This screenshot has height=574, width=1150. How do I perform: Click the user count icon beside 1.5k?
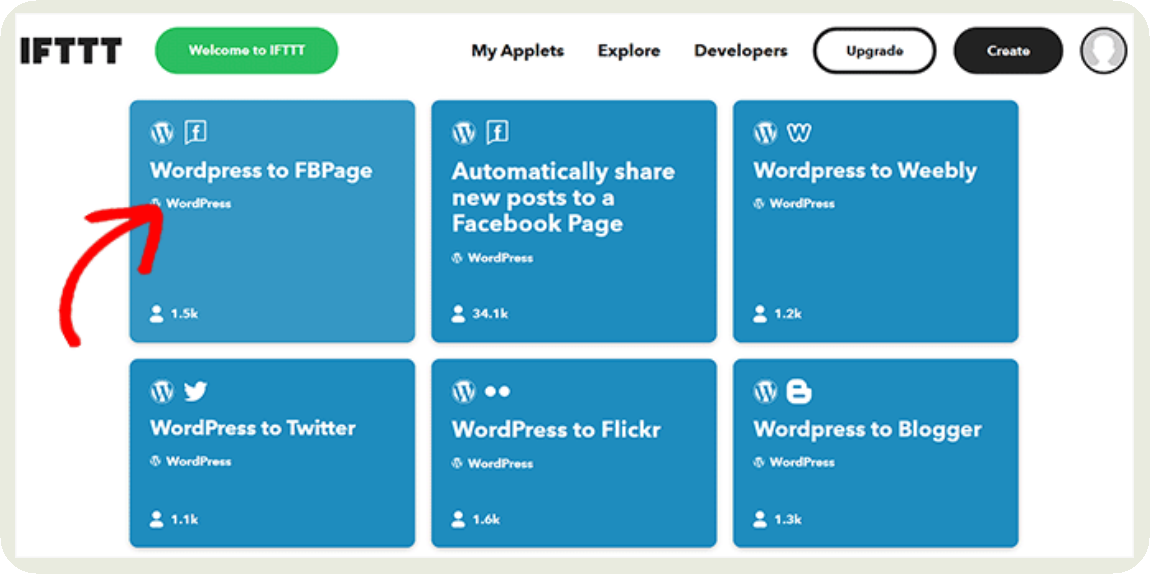[156, 314]
